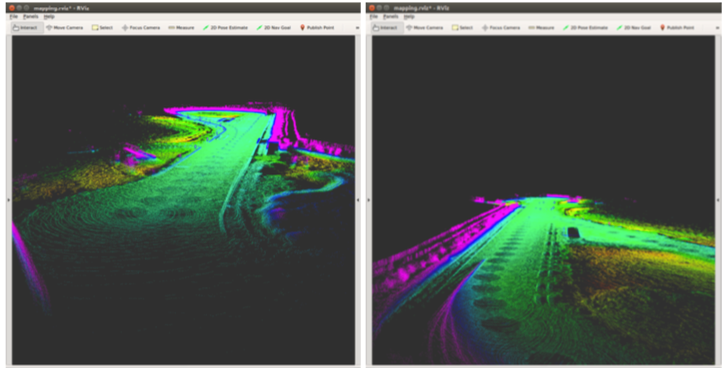The width and height of the screenshot is (723, 368).
Task: Open File menu in right RViz window
Action: click(374, 17)
